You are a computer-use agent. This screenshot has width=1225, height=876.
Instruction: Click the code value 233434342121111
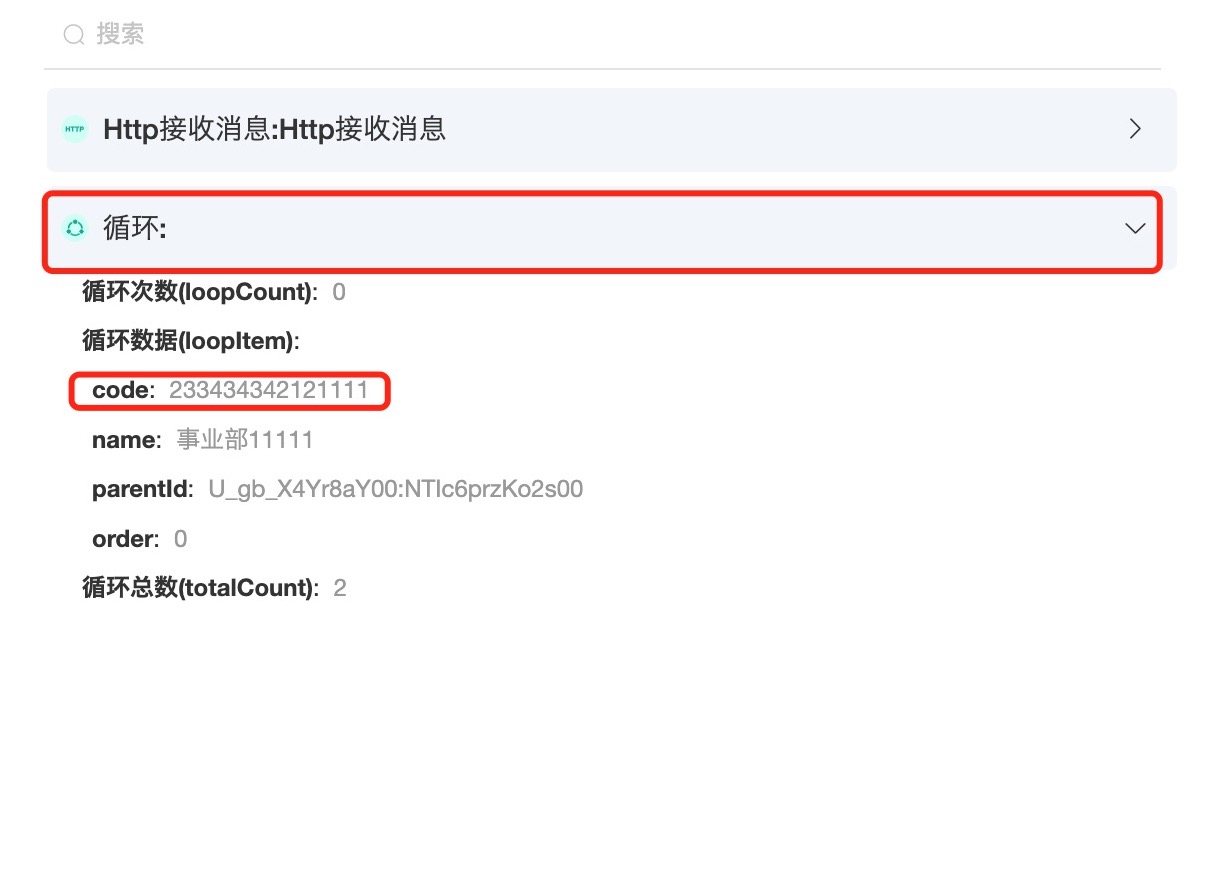[x=269, y=390]
